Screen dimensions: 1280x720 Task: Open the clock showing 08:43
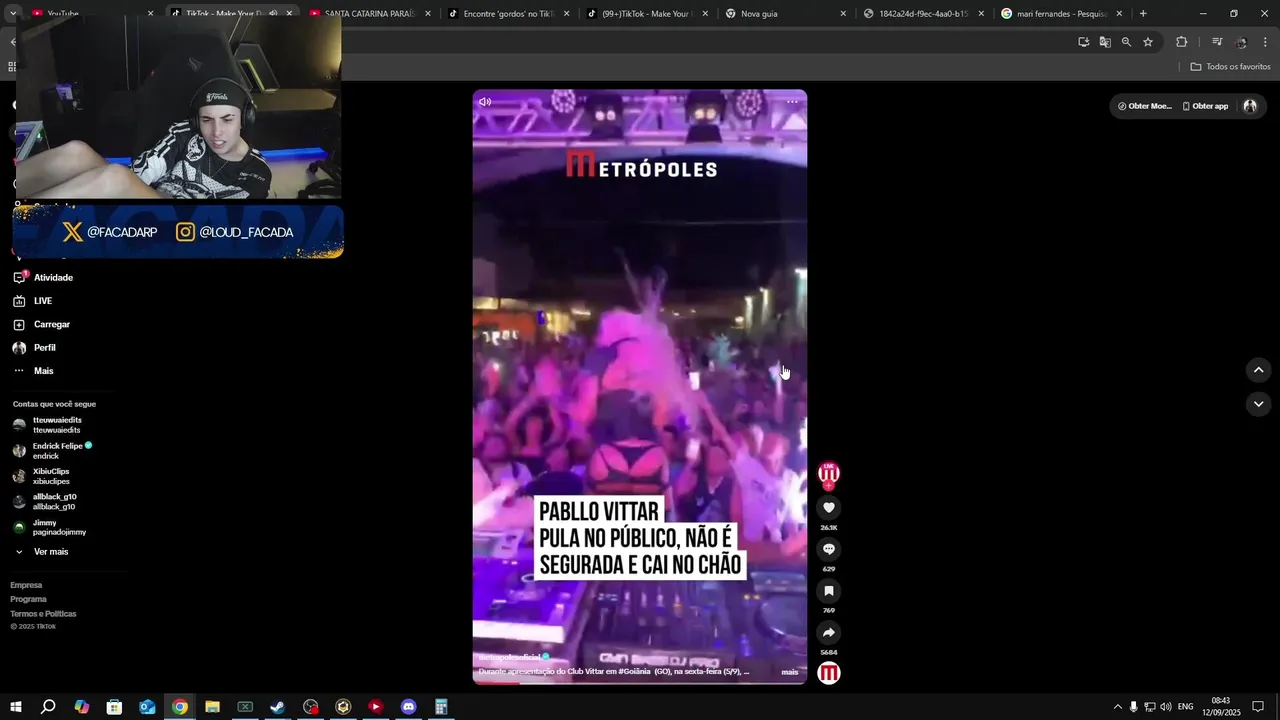(1221, 707)
